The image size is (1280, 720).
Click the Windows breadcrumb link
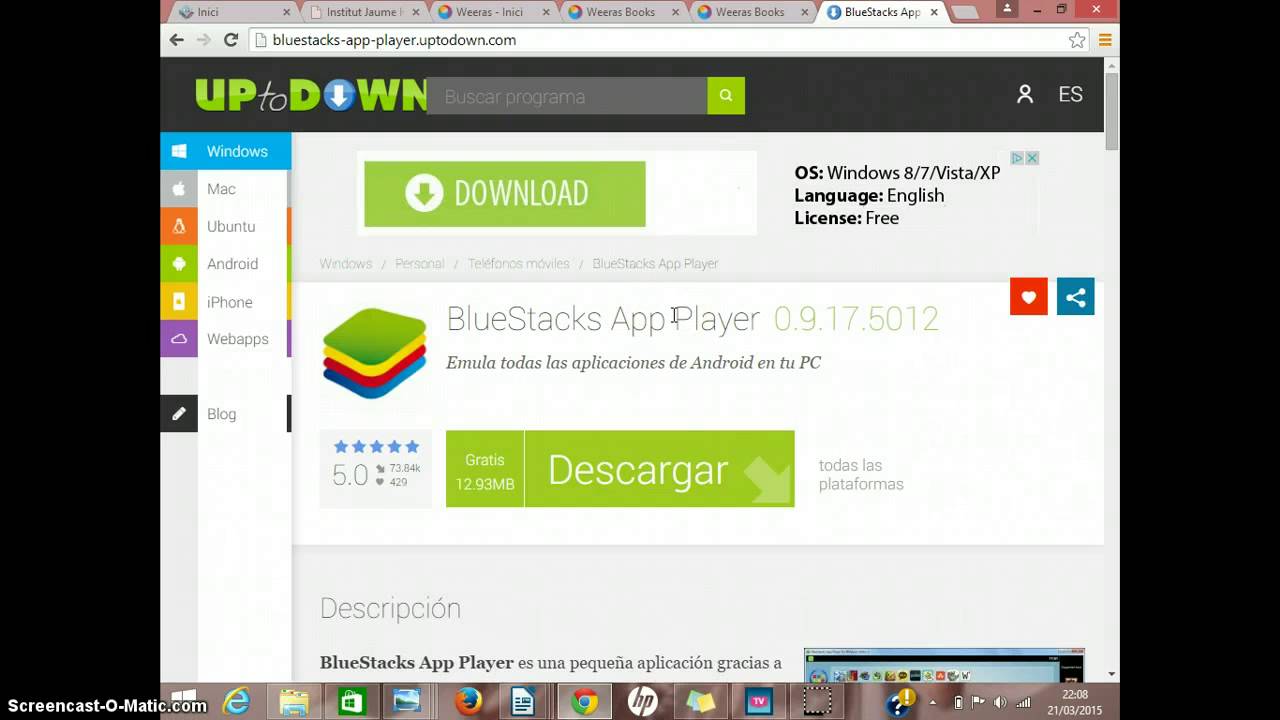coord(346,264)
